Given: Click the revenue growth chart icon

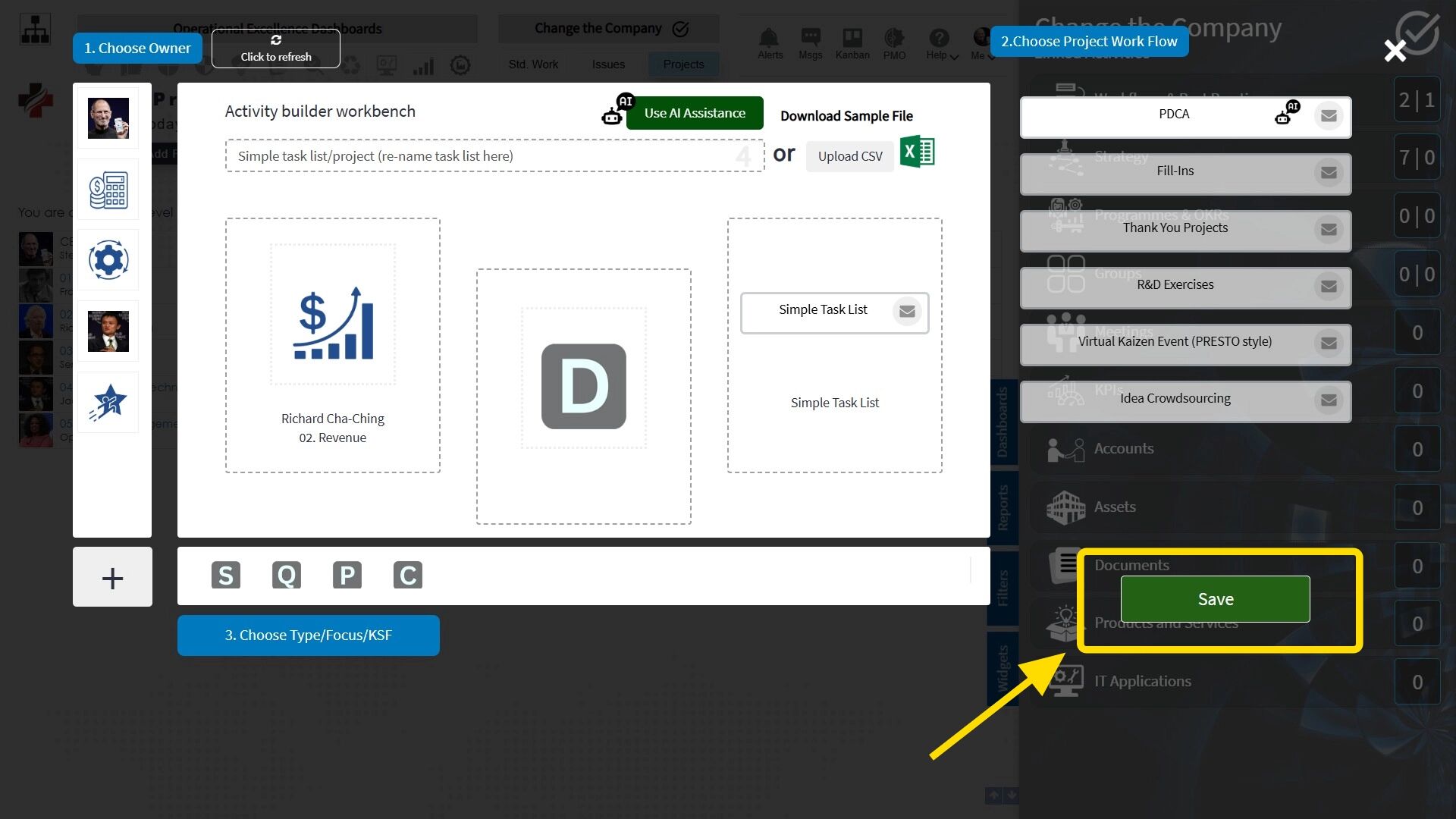Looking at the screenshot, I should [333, 324].
